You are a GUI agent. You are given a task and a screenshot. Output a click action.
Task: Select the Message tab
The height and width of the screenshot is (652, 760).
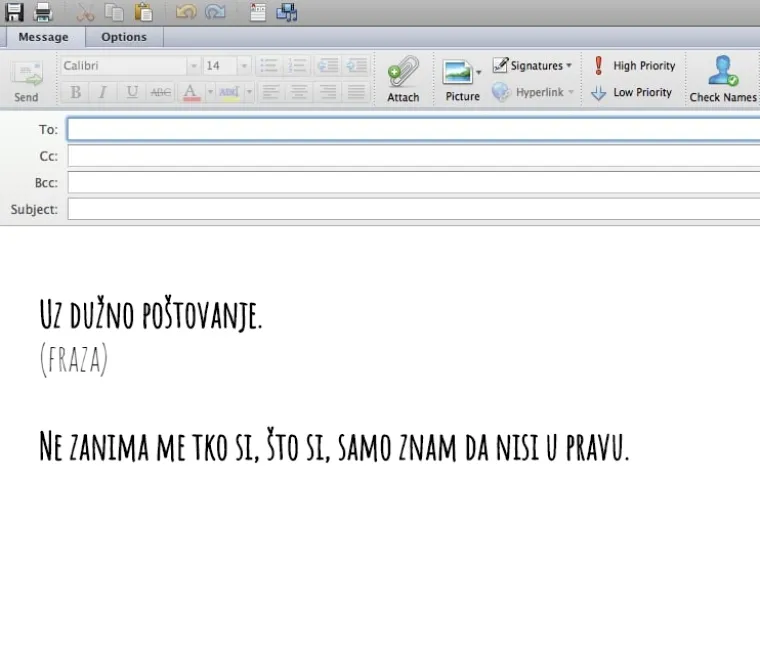pos(44,37)
